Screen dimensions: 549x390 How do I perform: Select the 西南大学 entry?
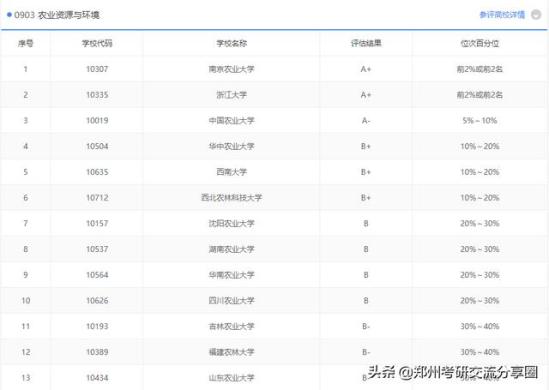231,172
